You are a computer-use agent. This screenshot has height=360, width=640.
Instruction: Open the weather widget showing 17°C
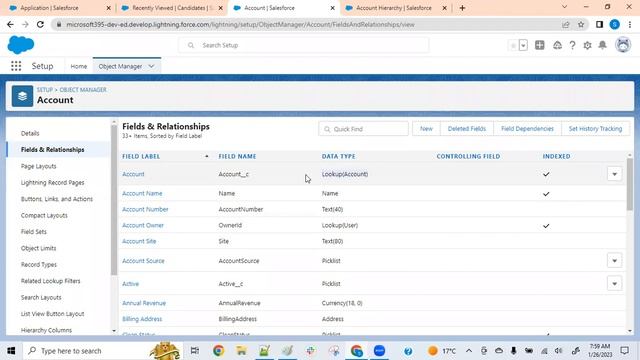(x=442, y=351)
